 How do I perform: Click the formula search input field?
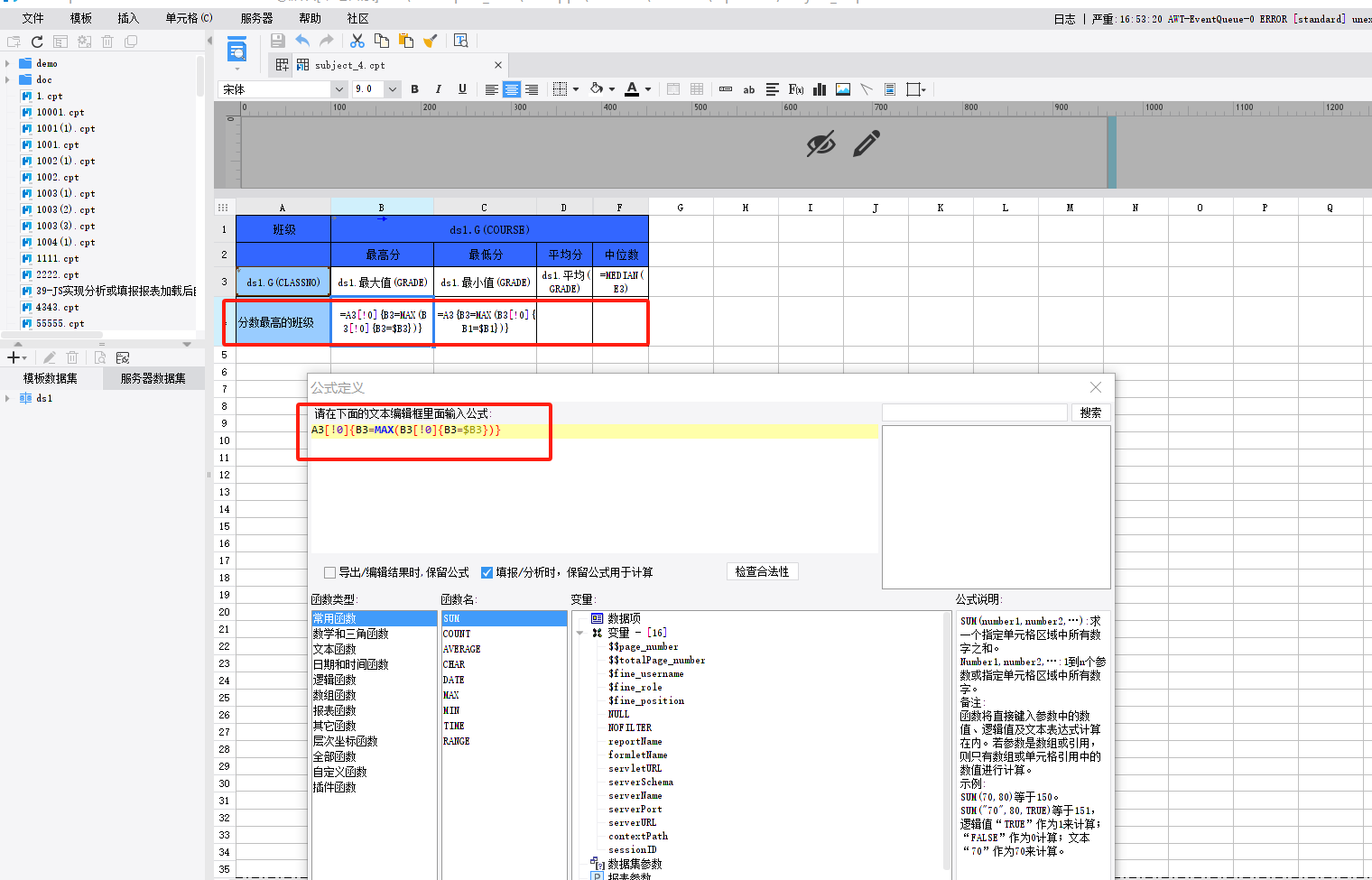[975, 412]
